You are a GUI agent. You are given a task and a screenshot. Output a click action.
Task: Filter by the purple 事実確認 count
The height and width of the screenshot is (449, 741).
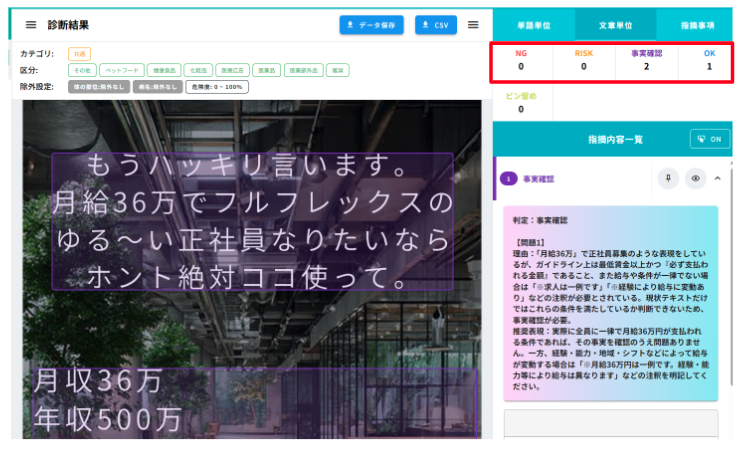click(x=646, y=60)
